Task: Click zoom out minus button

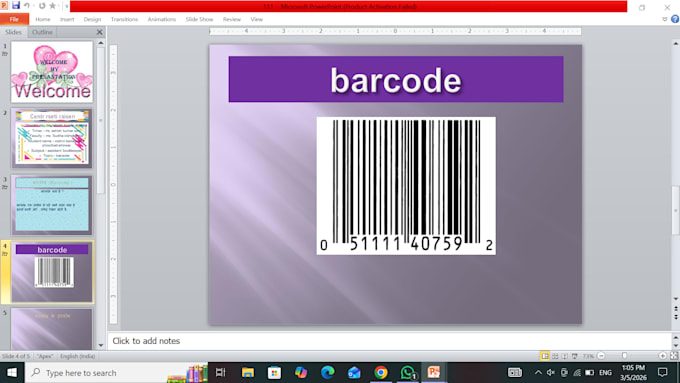Action: [601, 356]
